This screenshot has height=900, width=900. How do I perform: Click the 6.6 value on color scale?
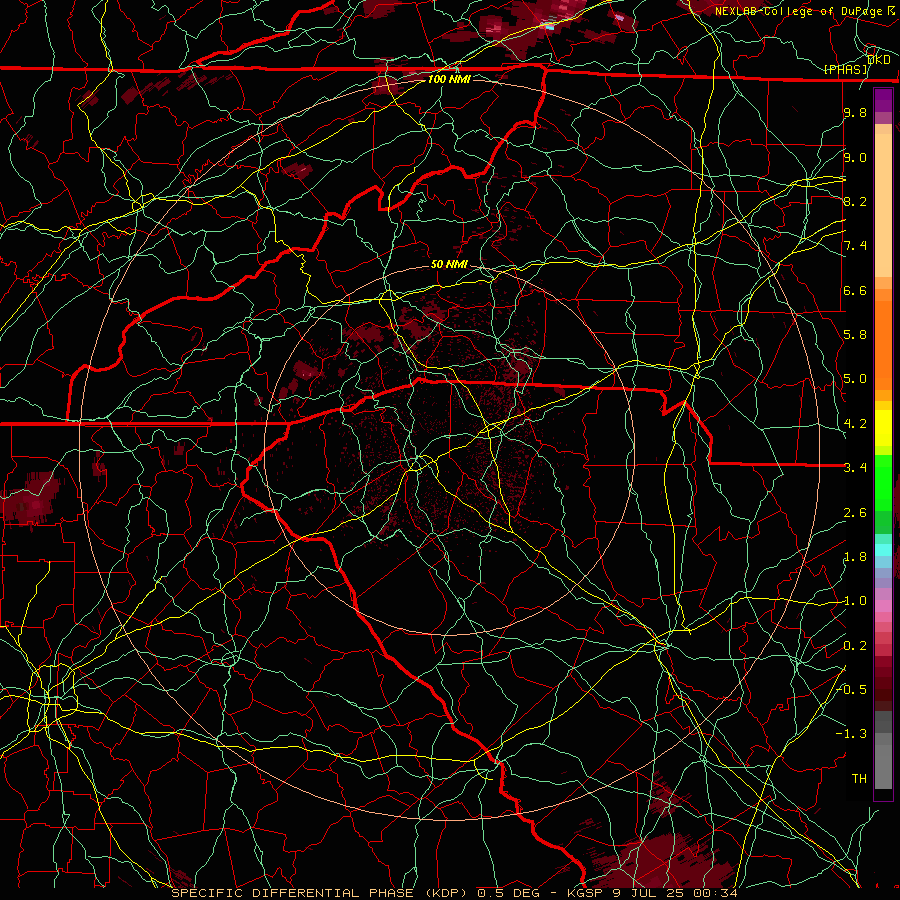(855, 290)
